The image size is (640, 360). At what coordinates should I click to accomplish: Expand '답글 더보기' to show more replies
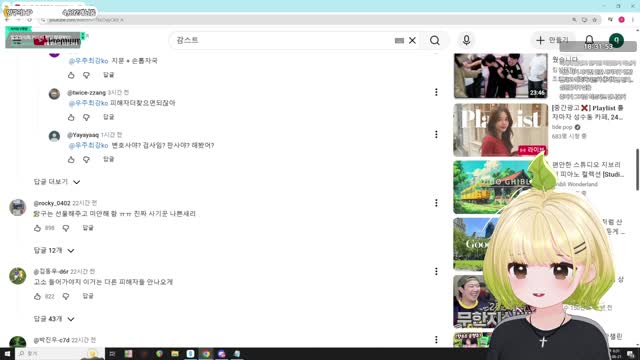tap(57, 182)
